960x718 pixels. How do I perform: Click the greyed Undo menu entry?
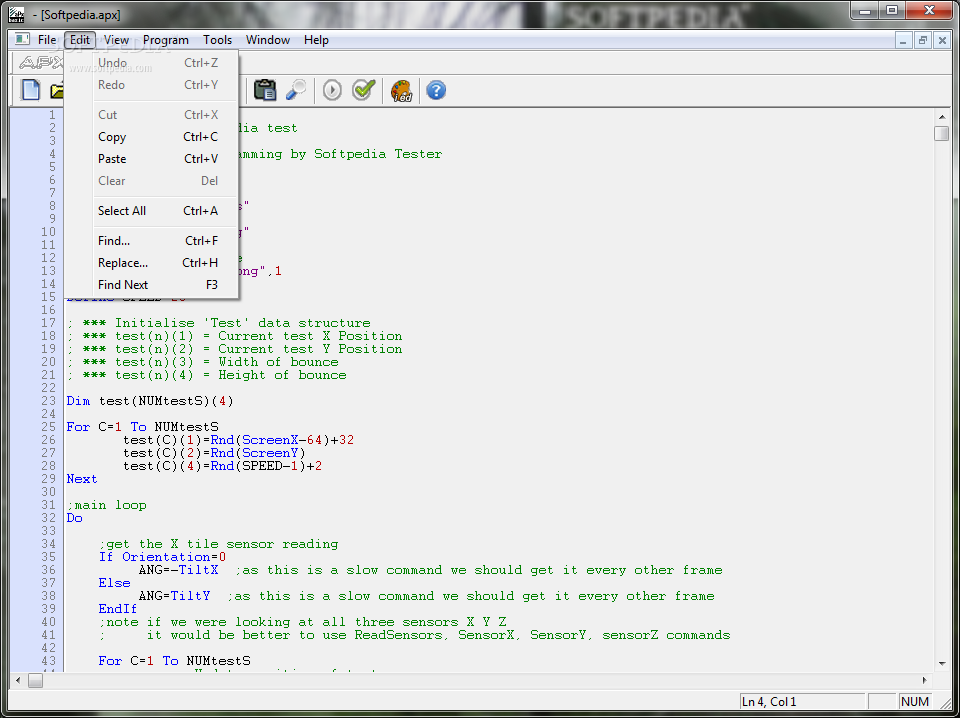pyautogui.click(x=151, y=63)
